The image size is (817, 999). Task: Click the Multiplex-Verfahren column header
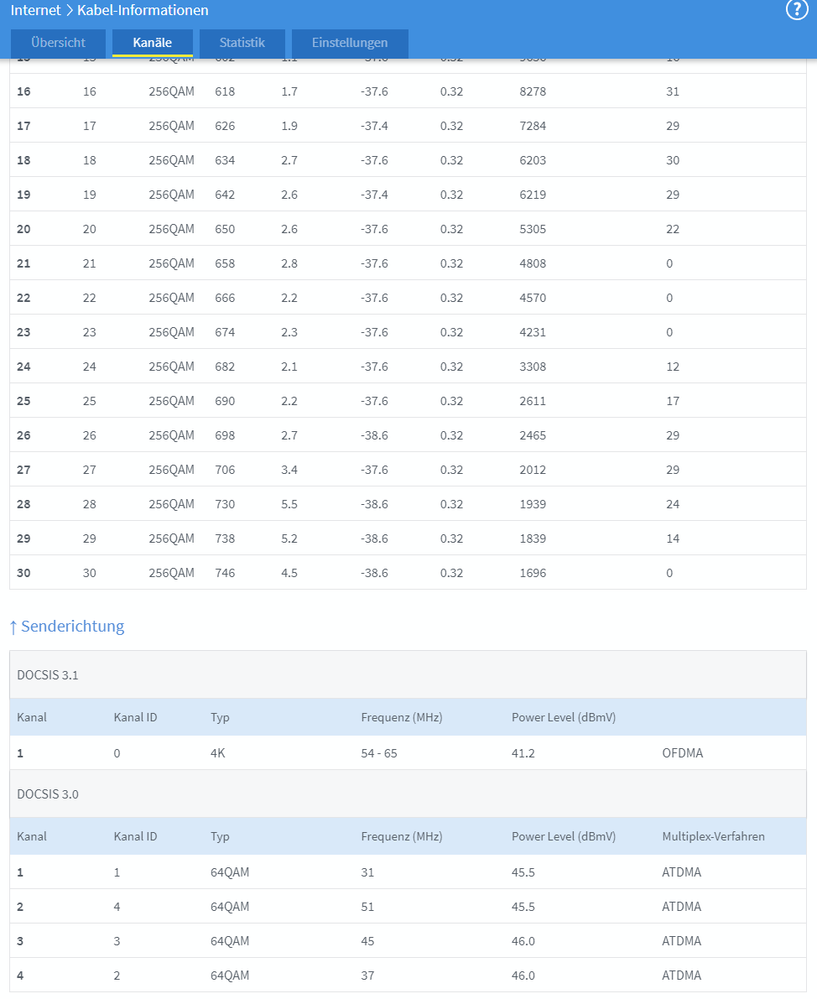(x=713, y=837)
